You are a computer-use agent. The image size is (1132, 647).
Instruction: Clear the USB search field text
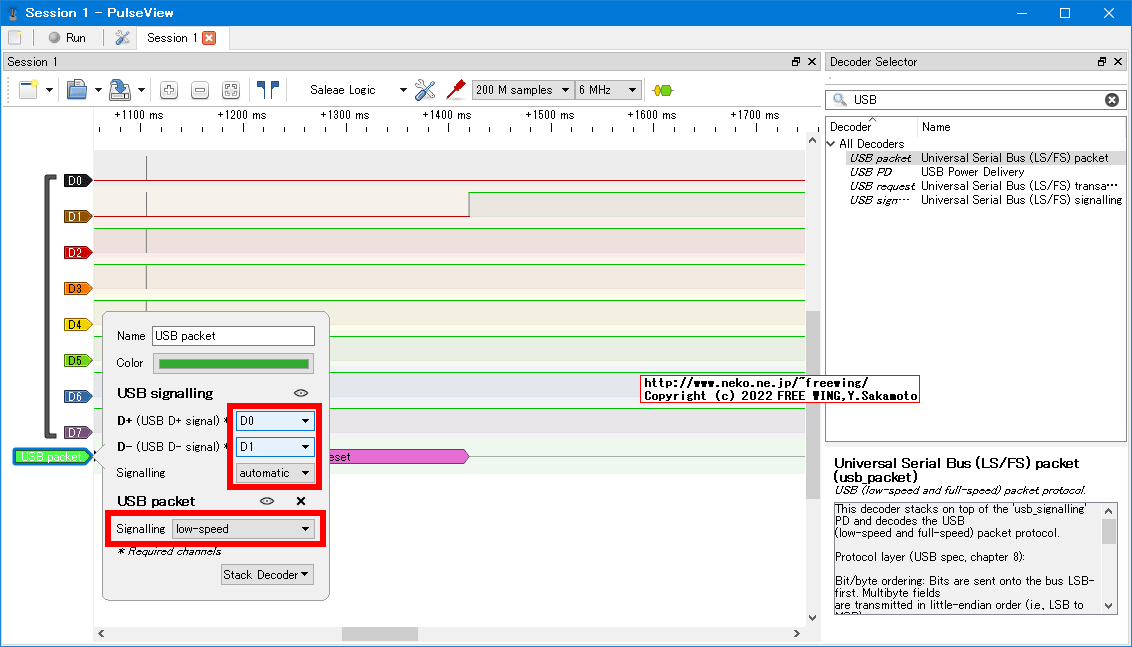[x=1111, y=99]
